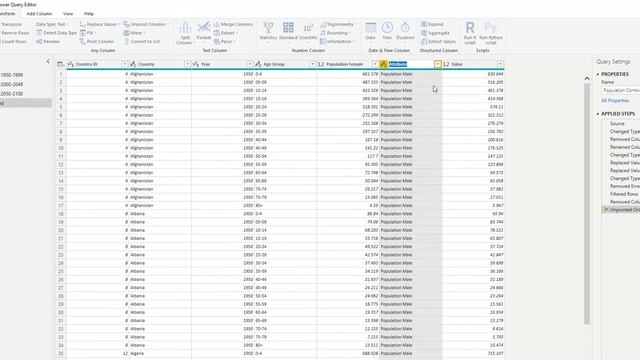Select the Removed Errors applied step
Screen dimensions: 640x360
click(x=624, y=186)
